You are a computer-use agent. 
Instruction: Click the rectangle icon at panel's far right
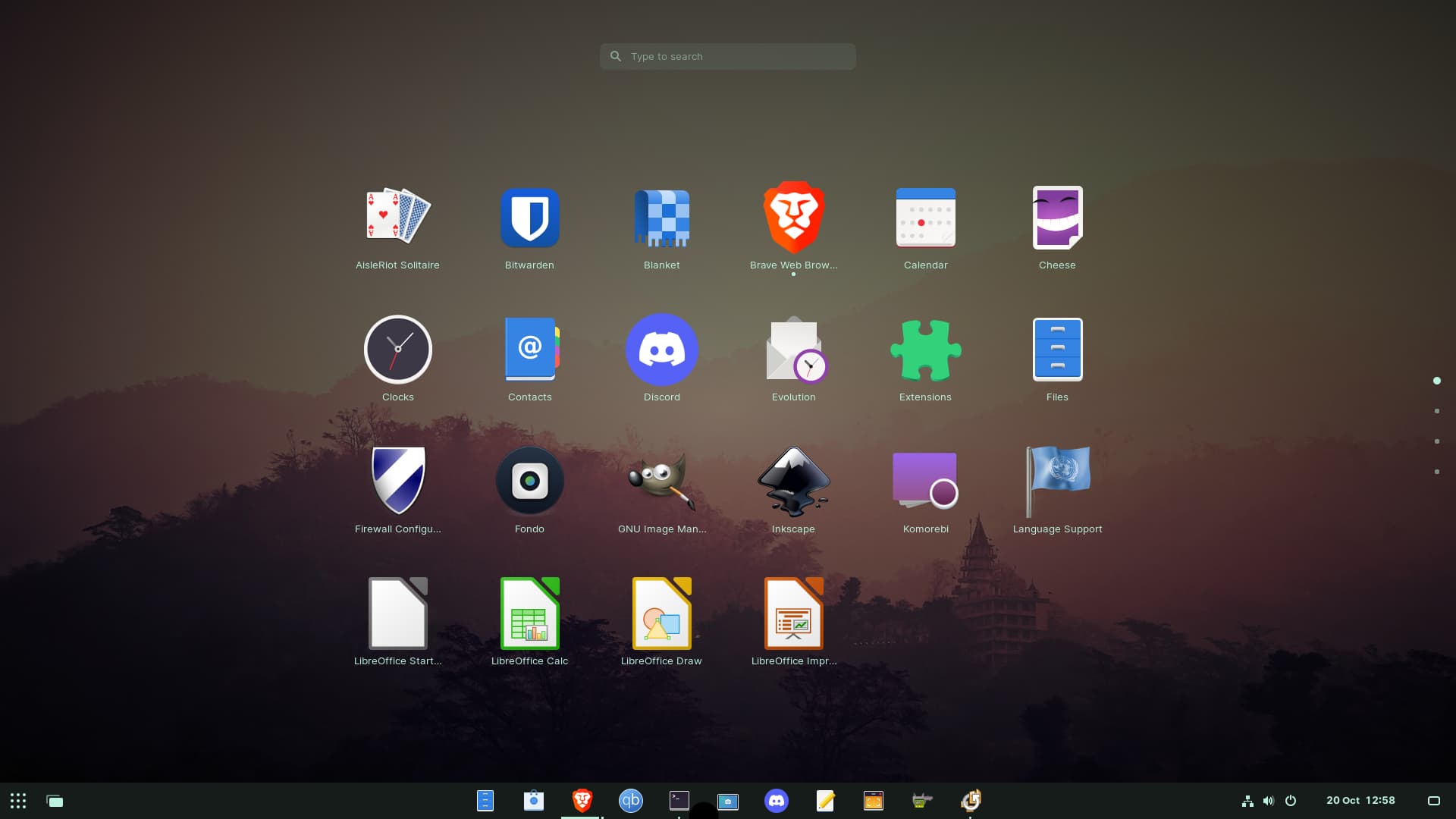point(1434,801)
